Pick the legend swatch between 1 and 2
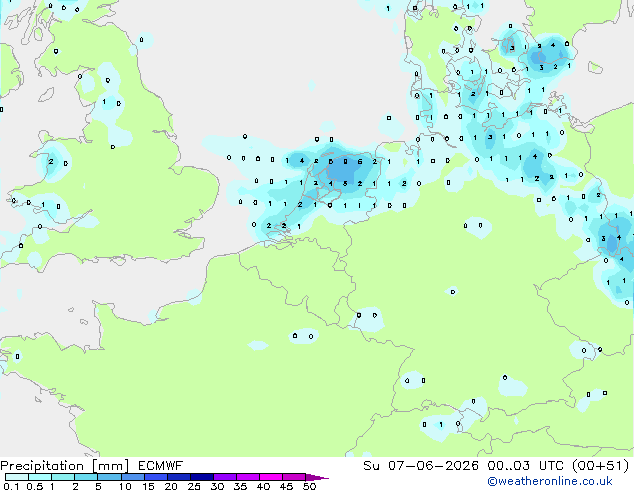 click(x=63, y=477)
